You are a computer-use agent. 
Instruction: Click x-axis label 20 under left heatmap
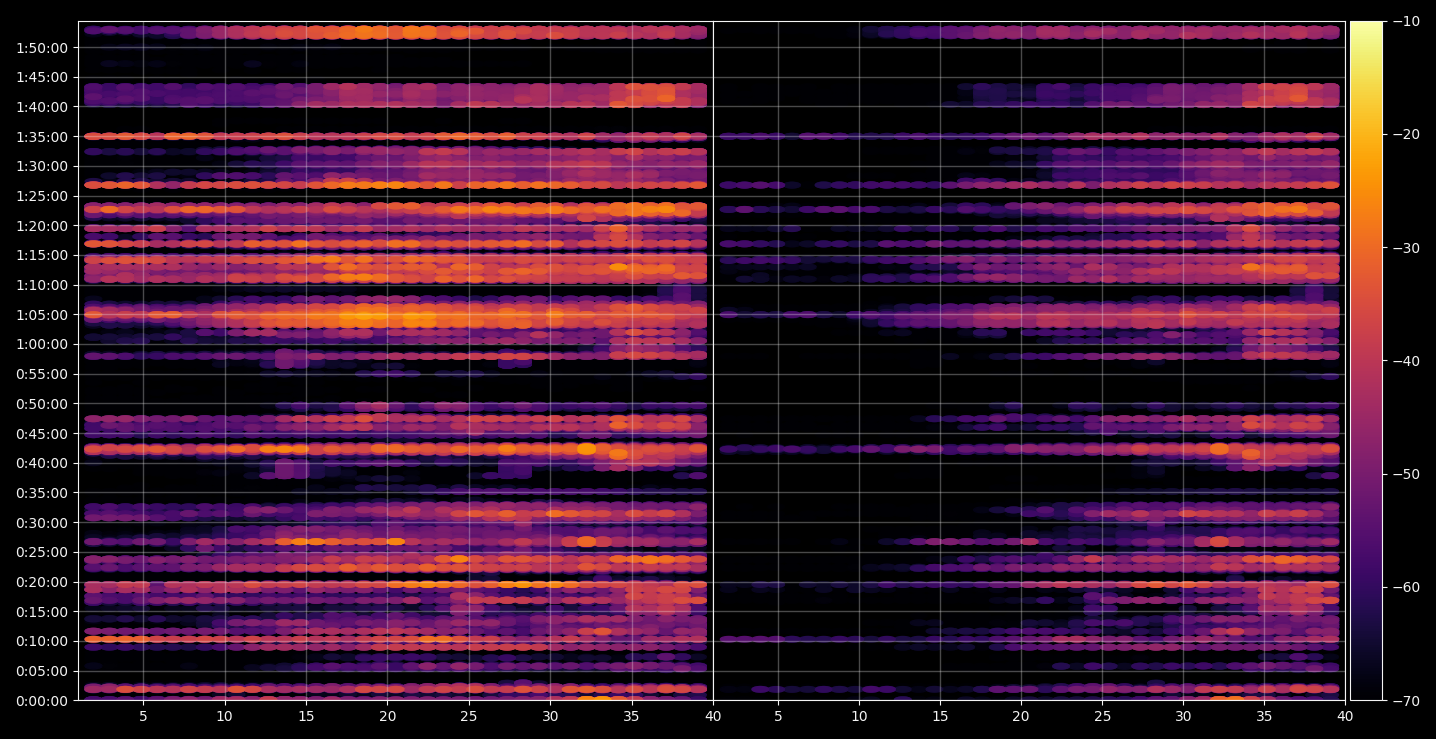click(x=387, y=717)
